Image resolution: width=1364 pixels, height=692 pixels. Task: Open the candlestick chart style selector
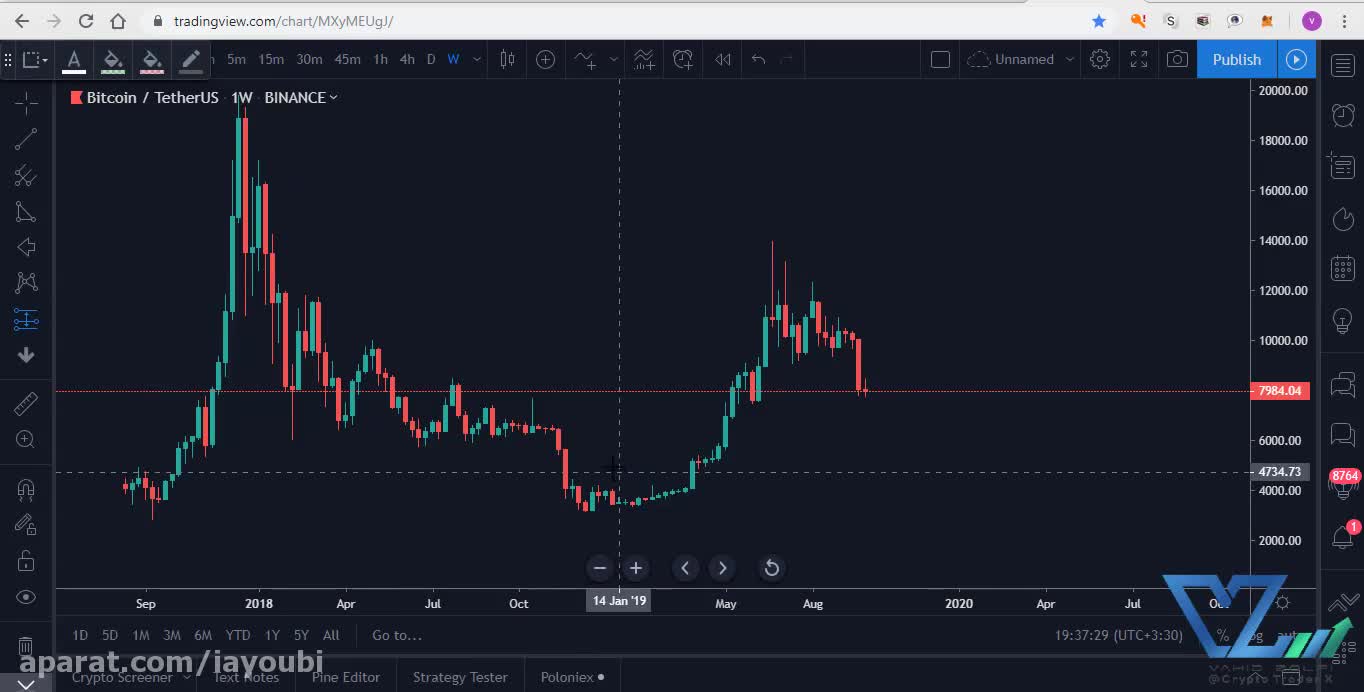(507, 59)
